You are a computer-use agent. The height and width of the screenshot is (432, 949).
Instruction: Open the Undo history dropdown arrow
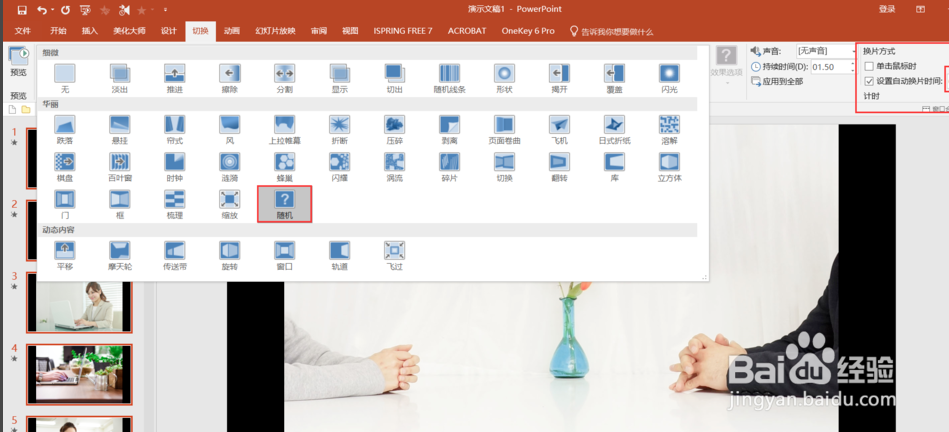[53, 10]
